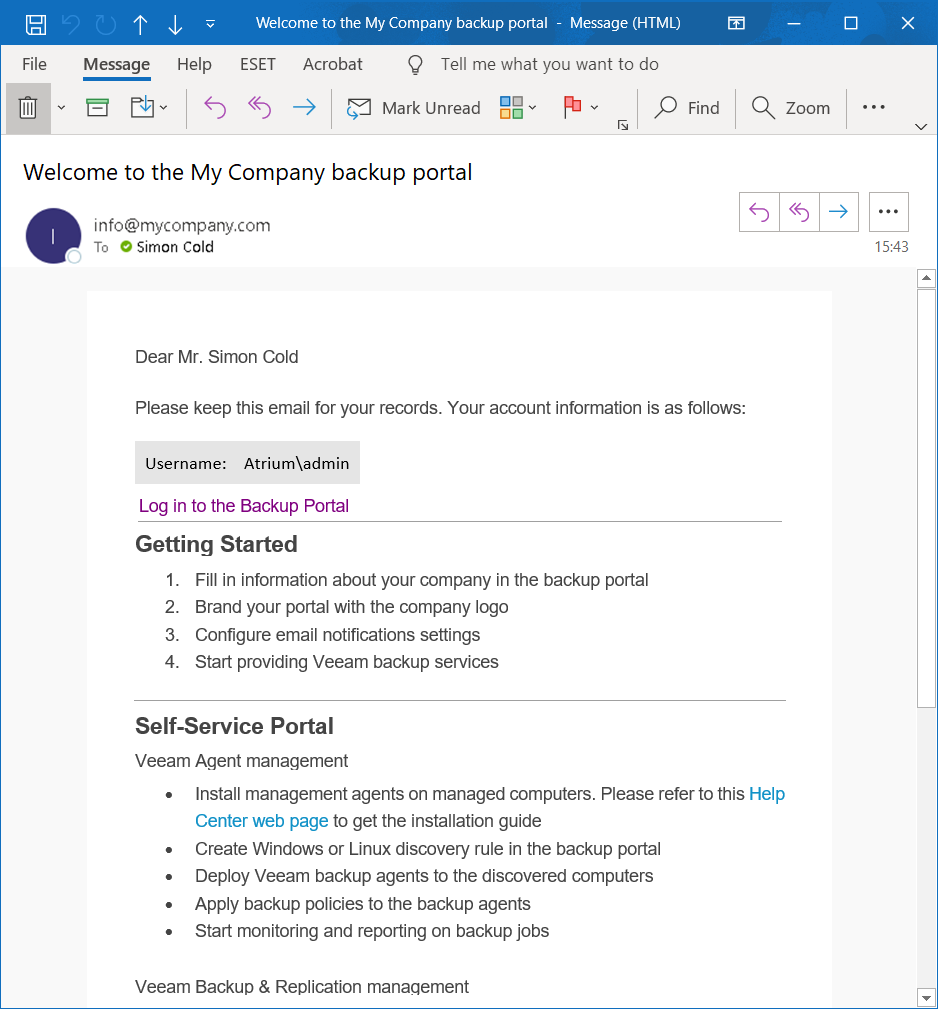Delete the message with the trash icon
Image resolution: width=938 pixels, height=1009 pixels.
click(28, 107)
